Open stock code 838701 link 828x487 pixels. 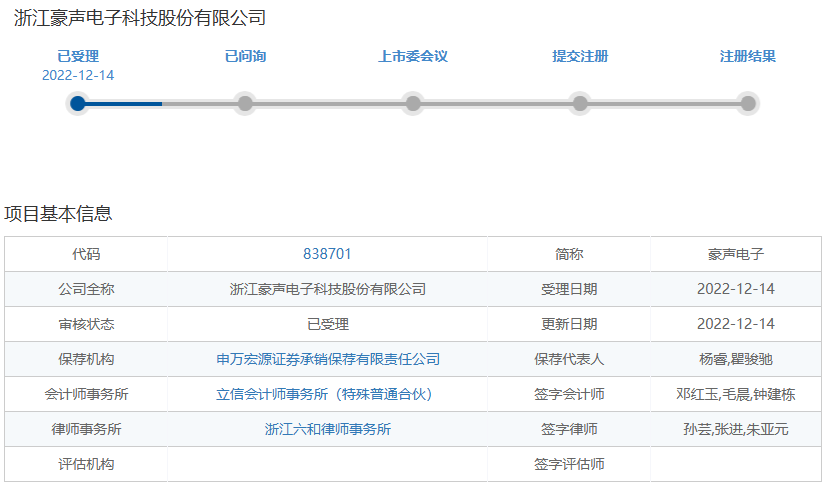[327, 254]
